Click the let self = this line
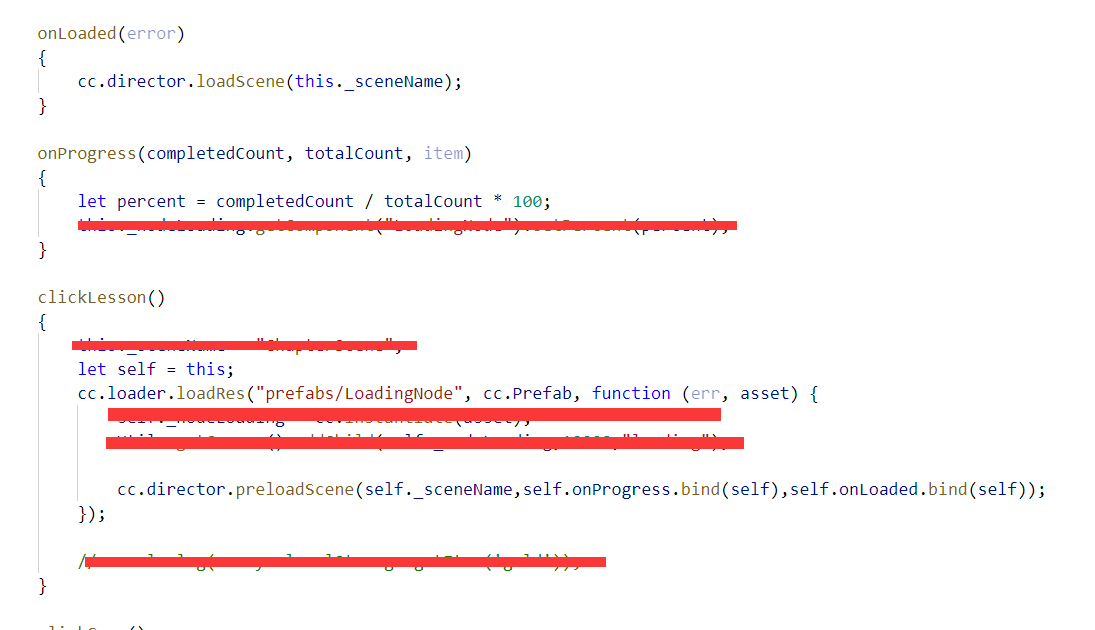Screen dimensions: 1095x630 click(156, 369)
